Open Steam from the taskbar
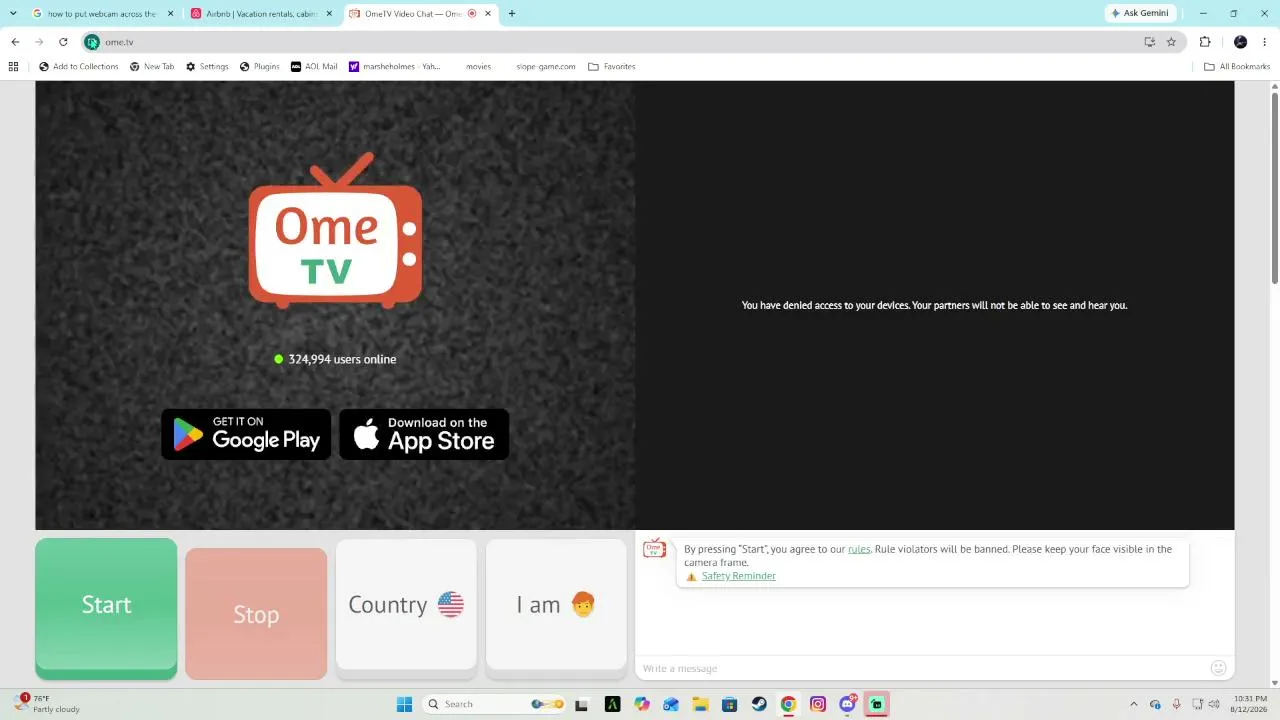The width and height of the screenshot is (1280, 720). click(759, 704)
